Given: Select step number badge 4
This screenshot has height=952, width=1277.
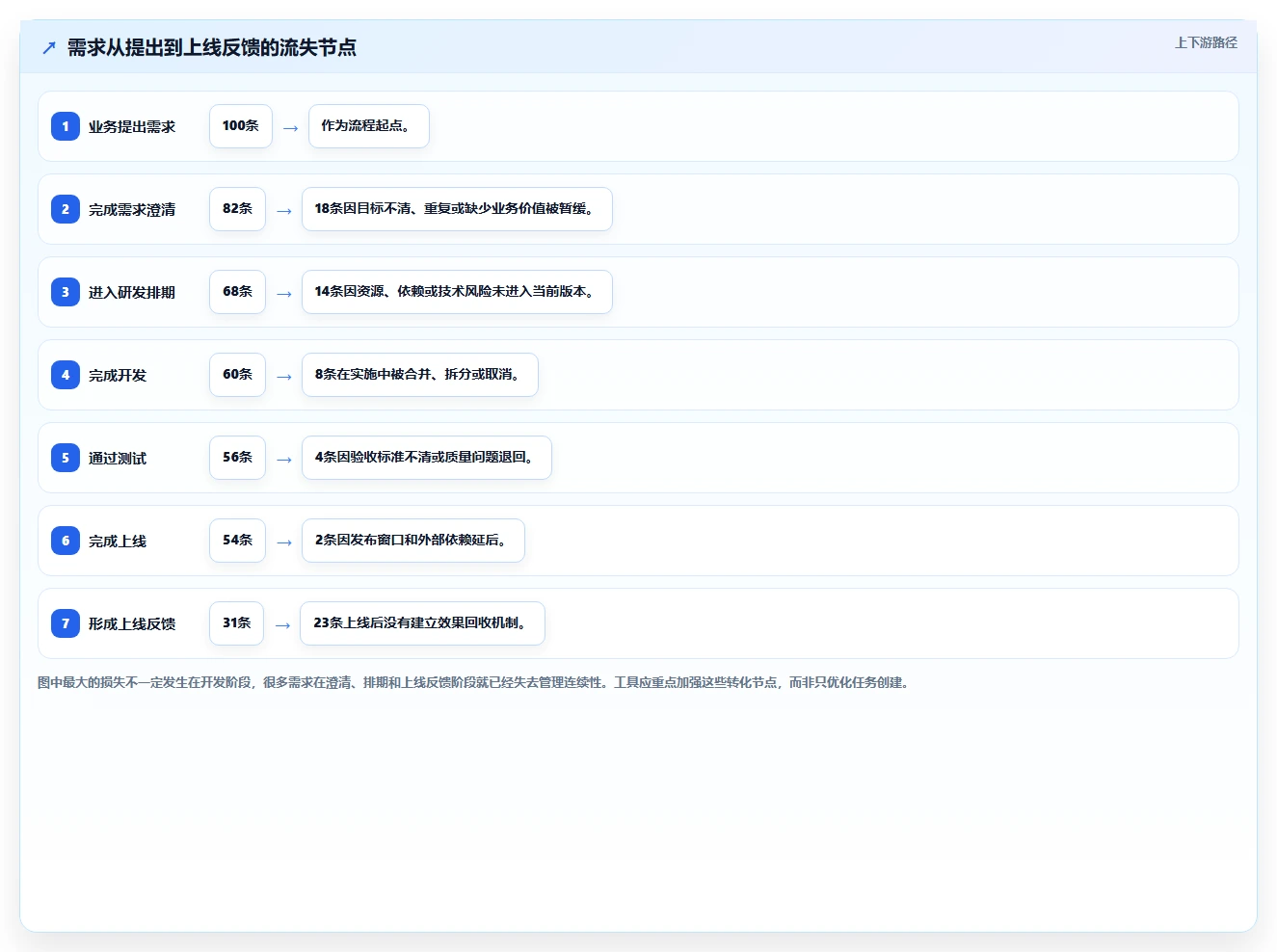Looking at the screenshot, I should pos(66,375).
